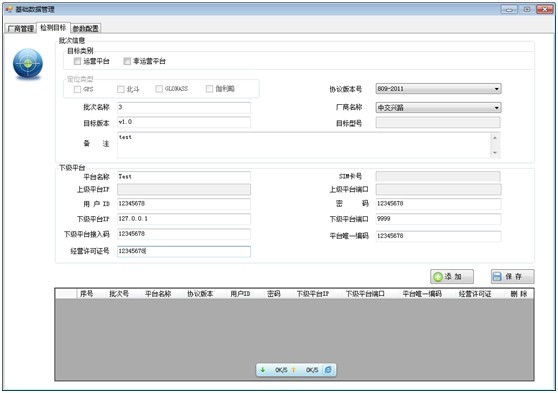Click the 平台唯一编码 column header
558x393 pixels.
(422, 294)
